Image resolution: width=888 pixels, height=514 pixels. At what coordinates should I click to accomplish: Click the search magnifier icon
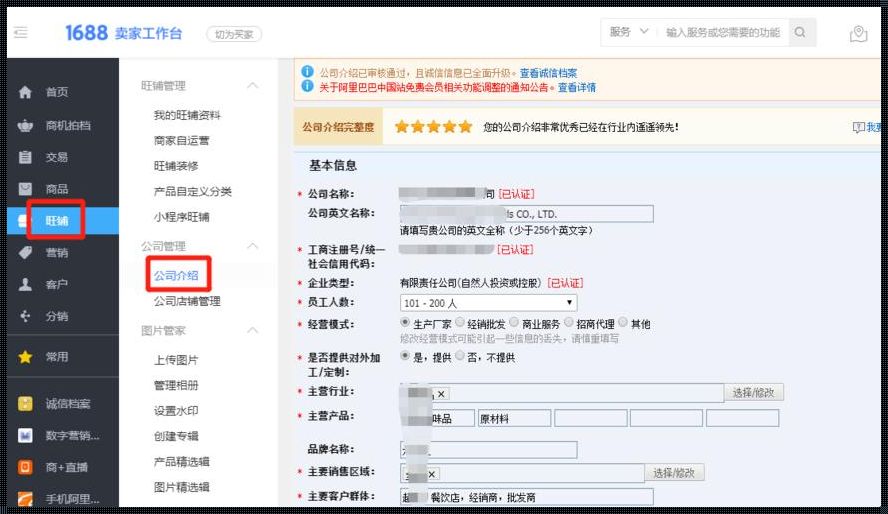coord(800,33)
